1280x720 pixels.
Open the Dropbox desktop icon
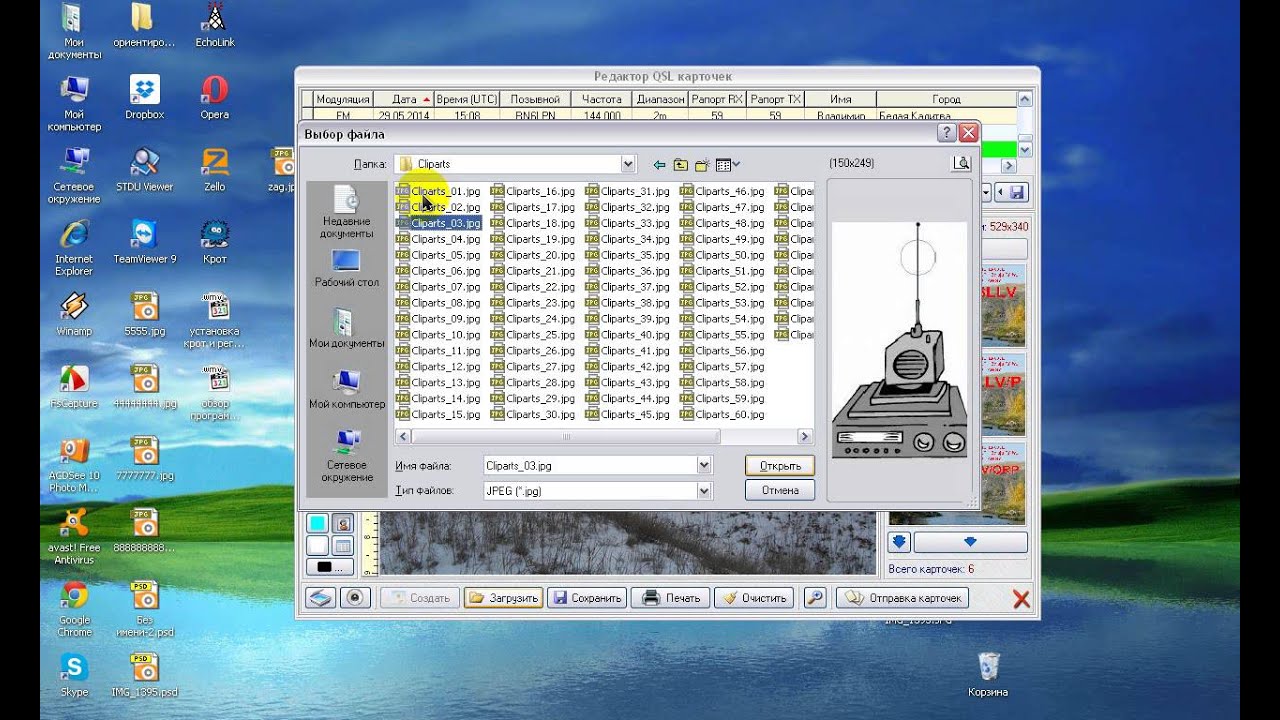pyautogui.click(x=145, y=97)
